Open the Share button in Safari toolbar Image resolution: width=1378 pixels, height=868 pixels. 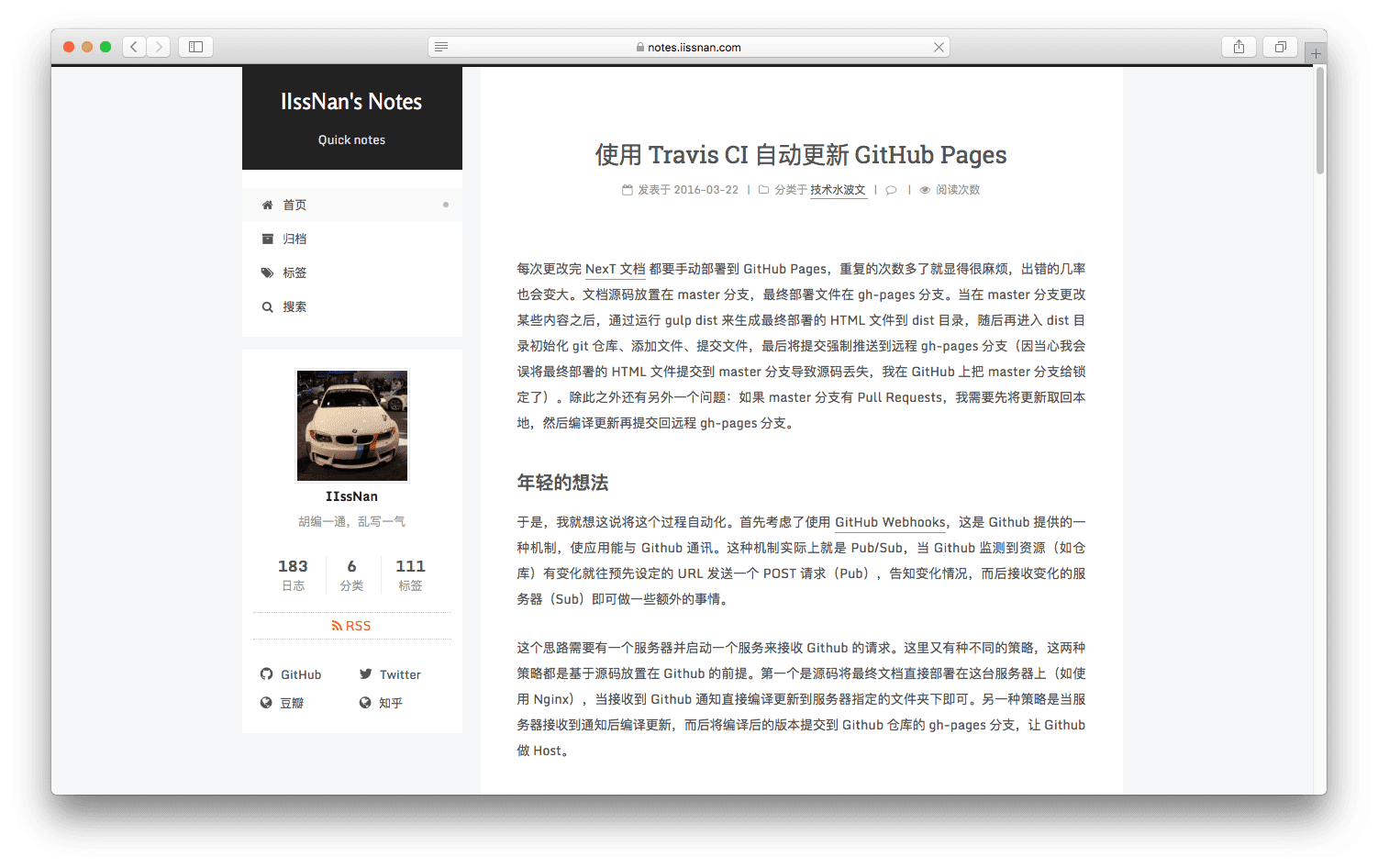pos(1239,47)
